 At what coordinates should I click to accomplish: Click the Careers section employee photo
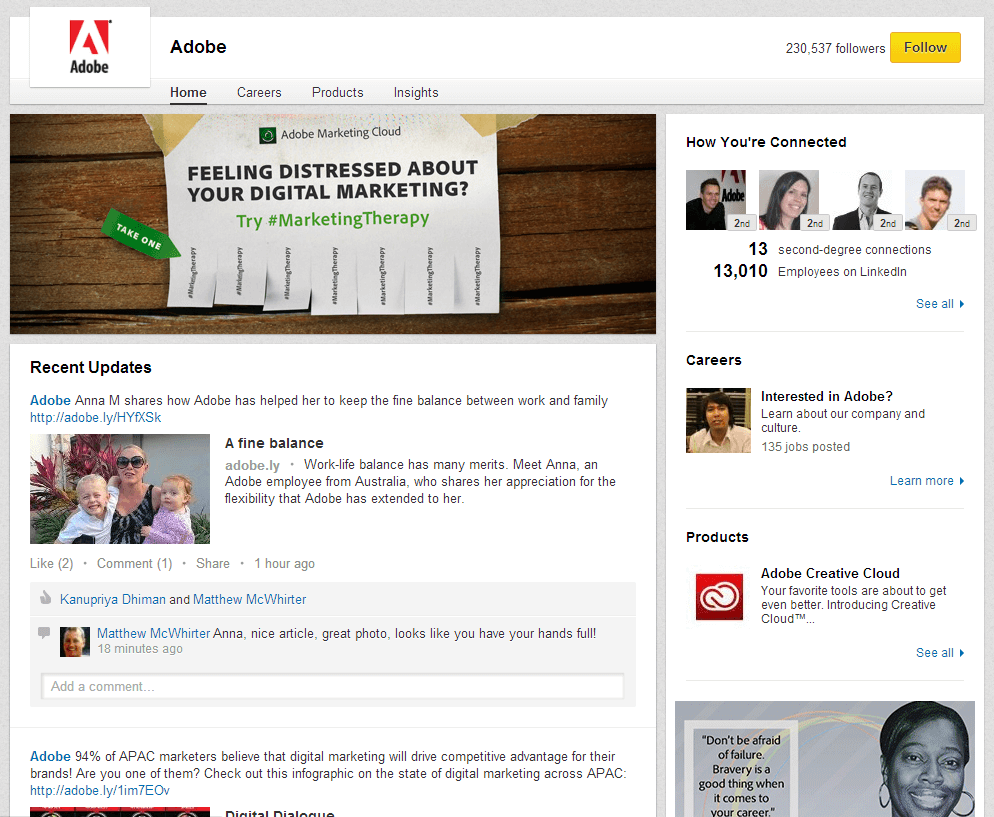point(718,421)
